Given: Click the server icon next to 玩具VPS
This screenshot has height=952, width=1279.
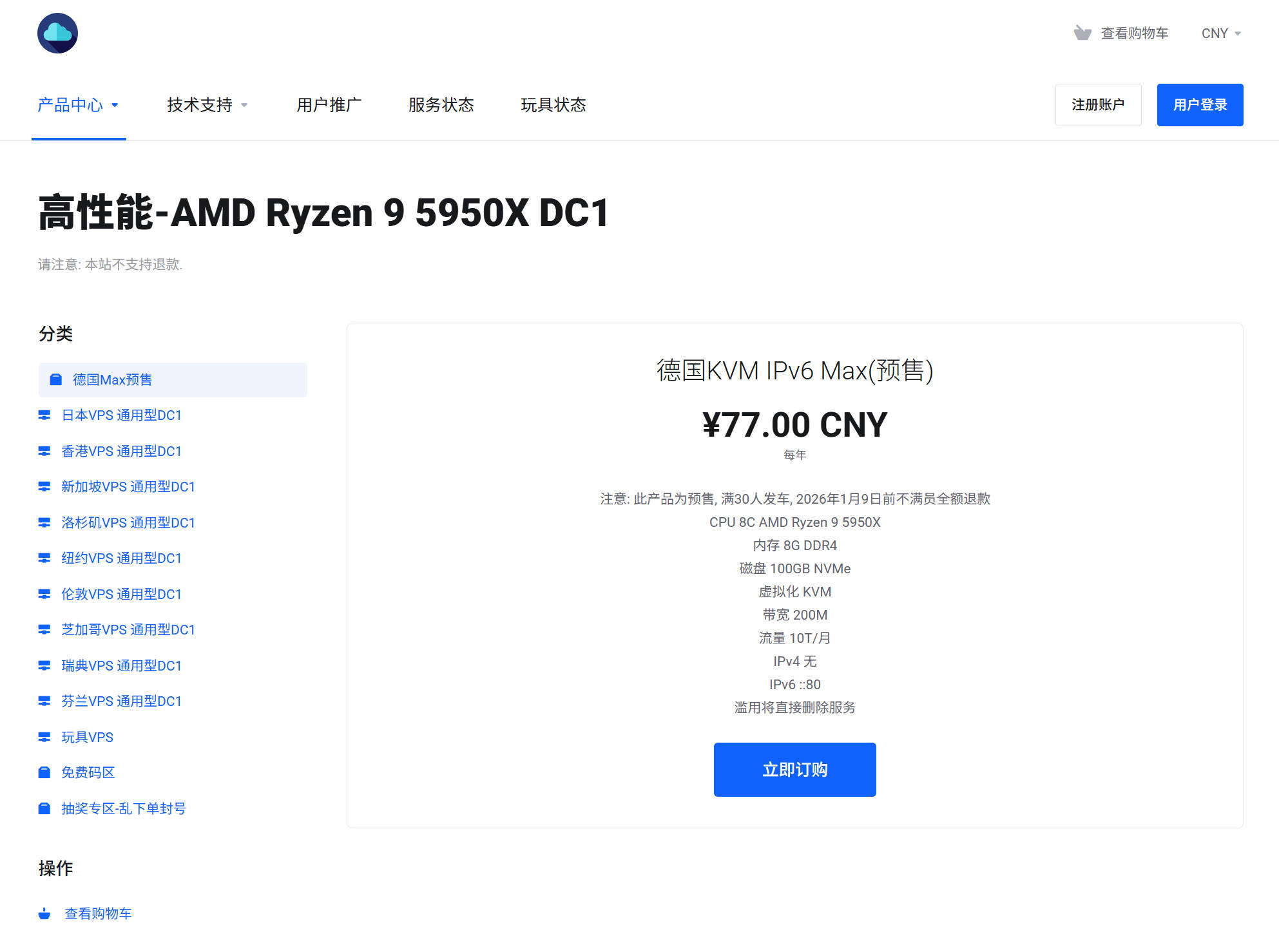Looking at the screenshot, I should (x=44, y=737).
